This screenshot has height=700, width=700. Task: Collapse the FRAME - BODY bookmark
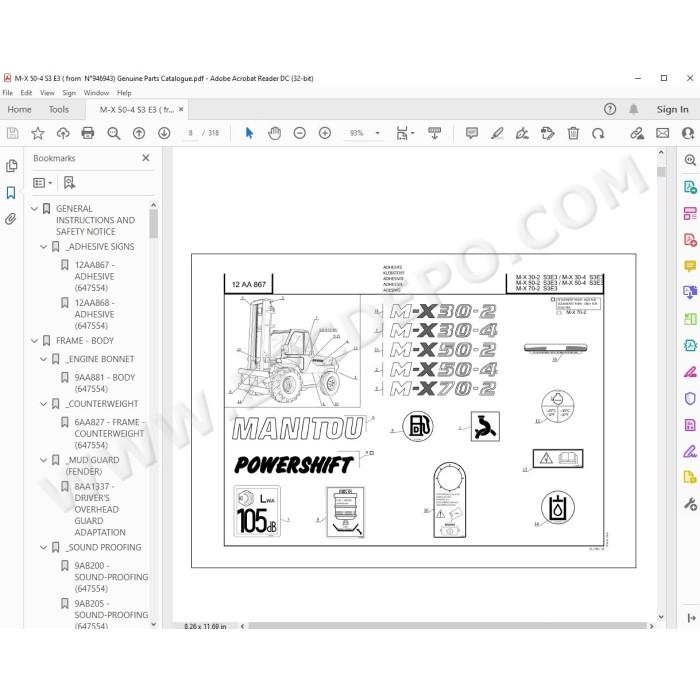34,341
